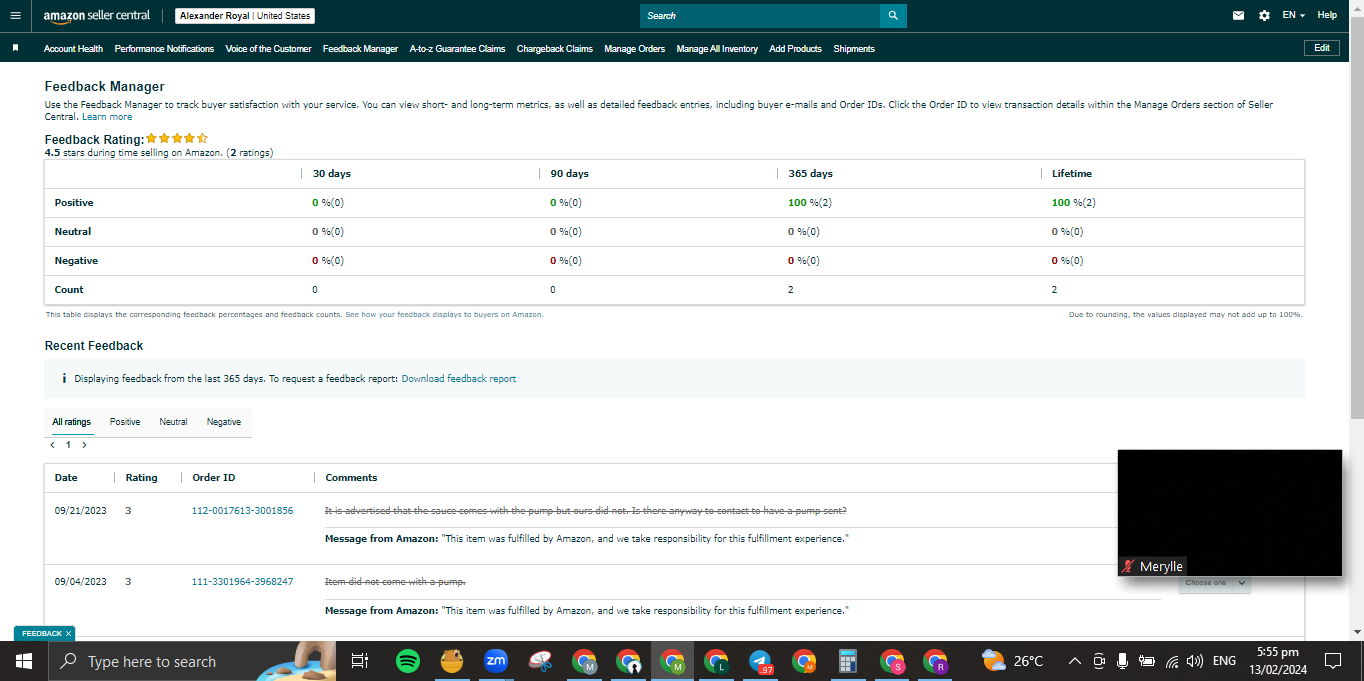Open Choose one dropdown for 09/04/2023 feedback
Image resolution: width=1364 pixels, height=681 pixels.
(1214, 582)
